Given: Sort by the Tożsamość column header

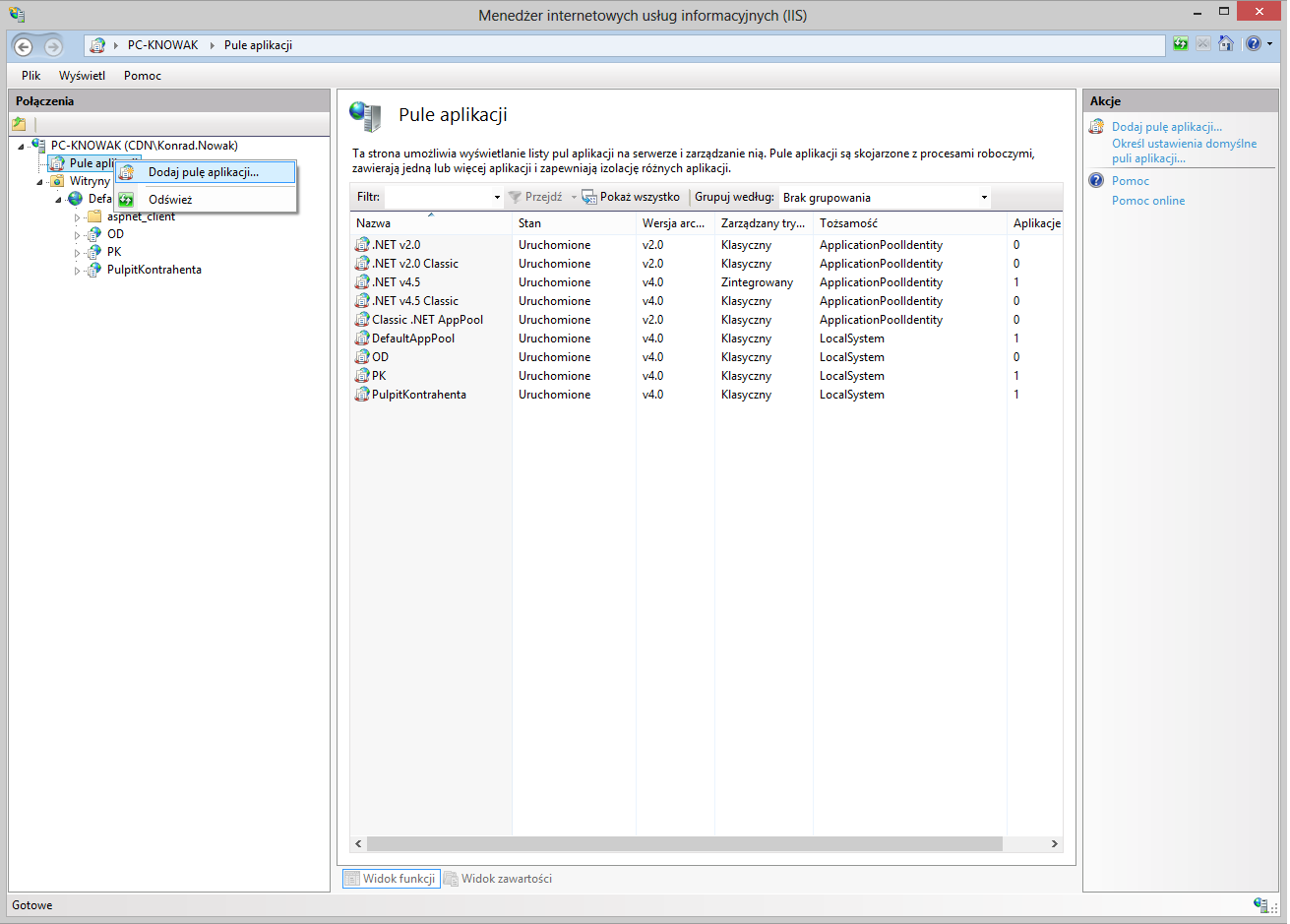Looking at the screenshot, I should coord(910,223).
